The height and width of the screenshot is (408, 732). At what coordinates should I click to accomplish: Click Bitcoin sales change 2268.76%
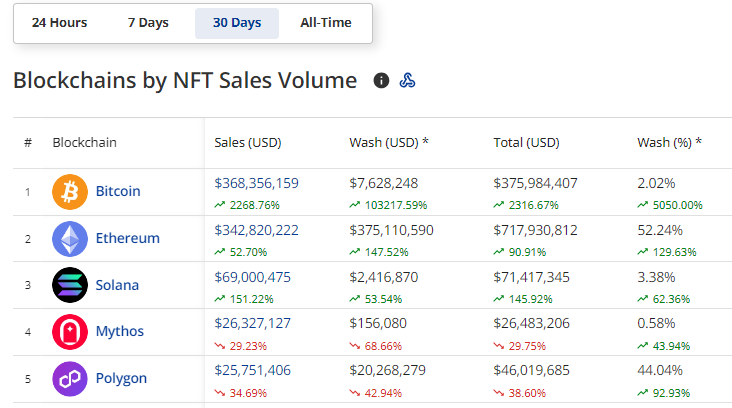point(254,205)
